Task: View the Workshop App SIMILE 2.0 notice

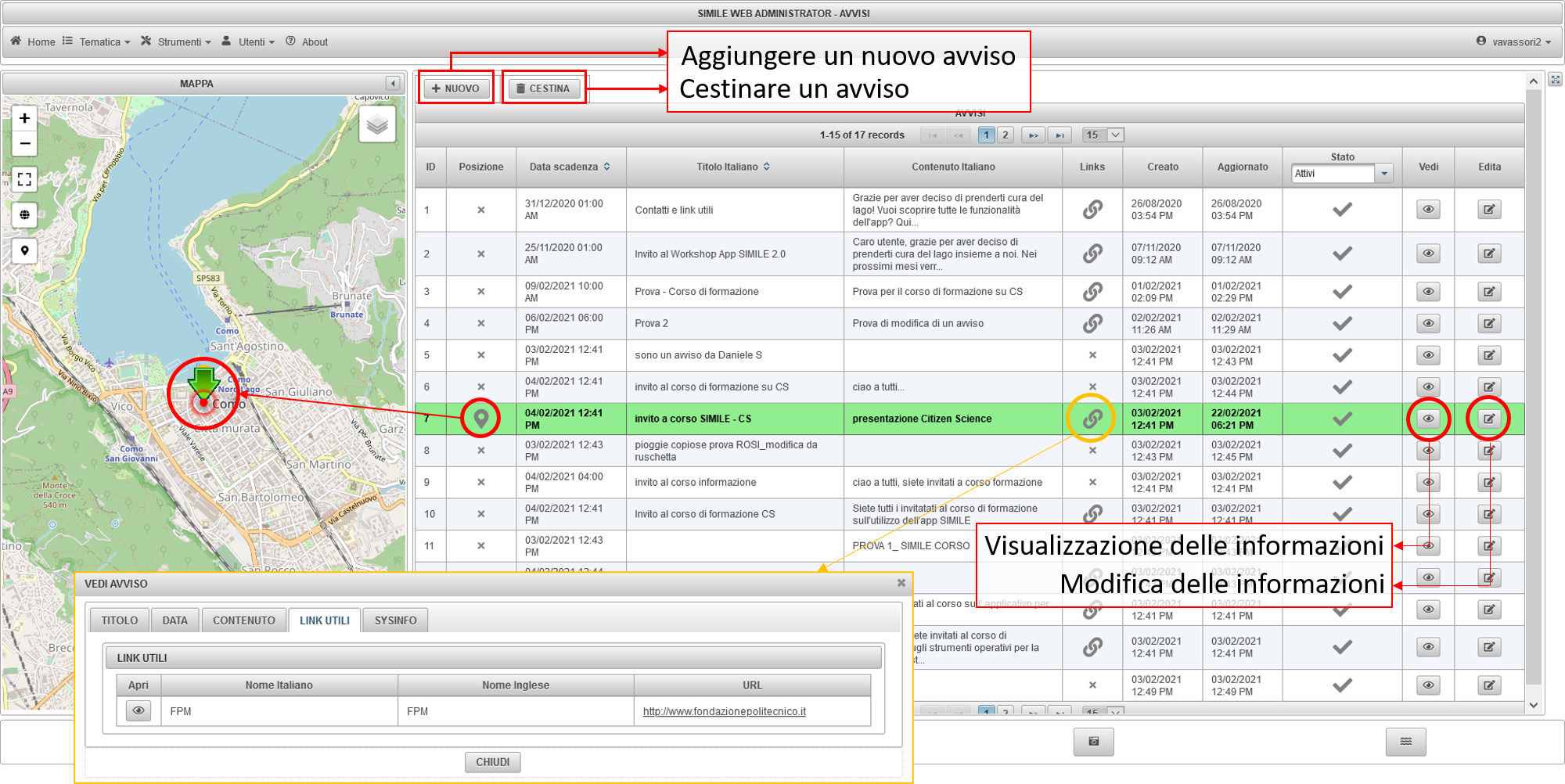Action: pos(1428,254)
